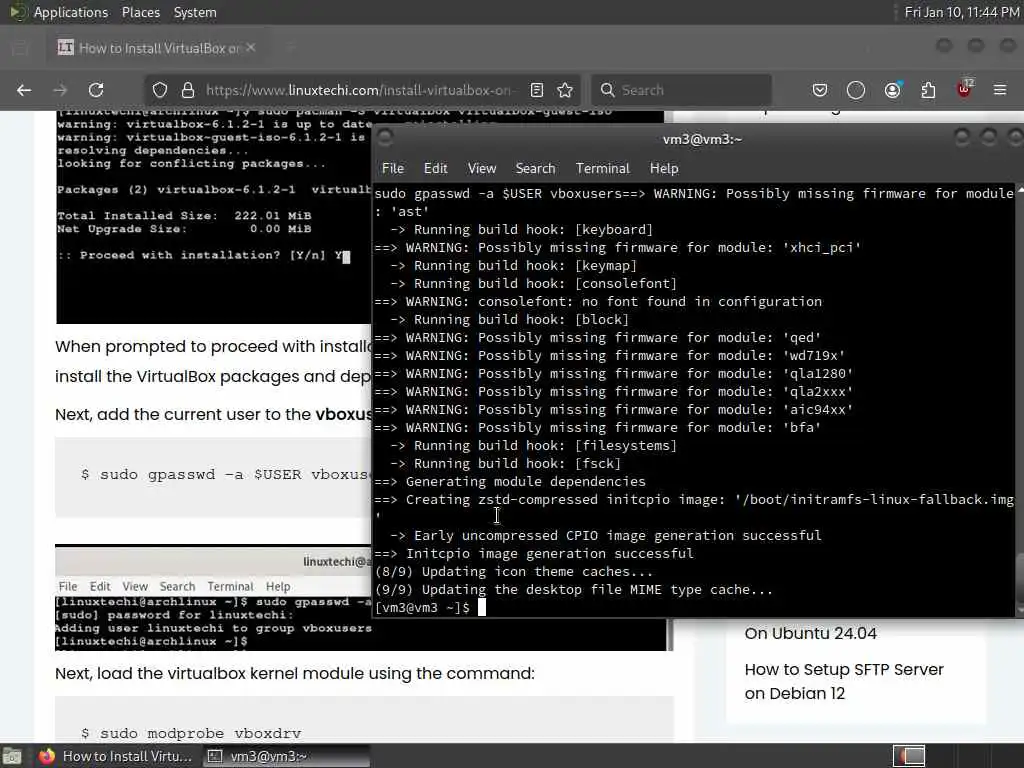Open the Firefox hamburger menu
Screen dimensions: 1024x768
1000,90
